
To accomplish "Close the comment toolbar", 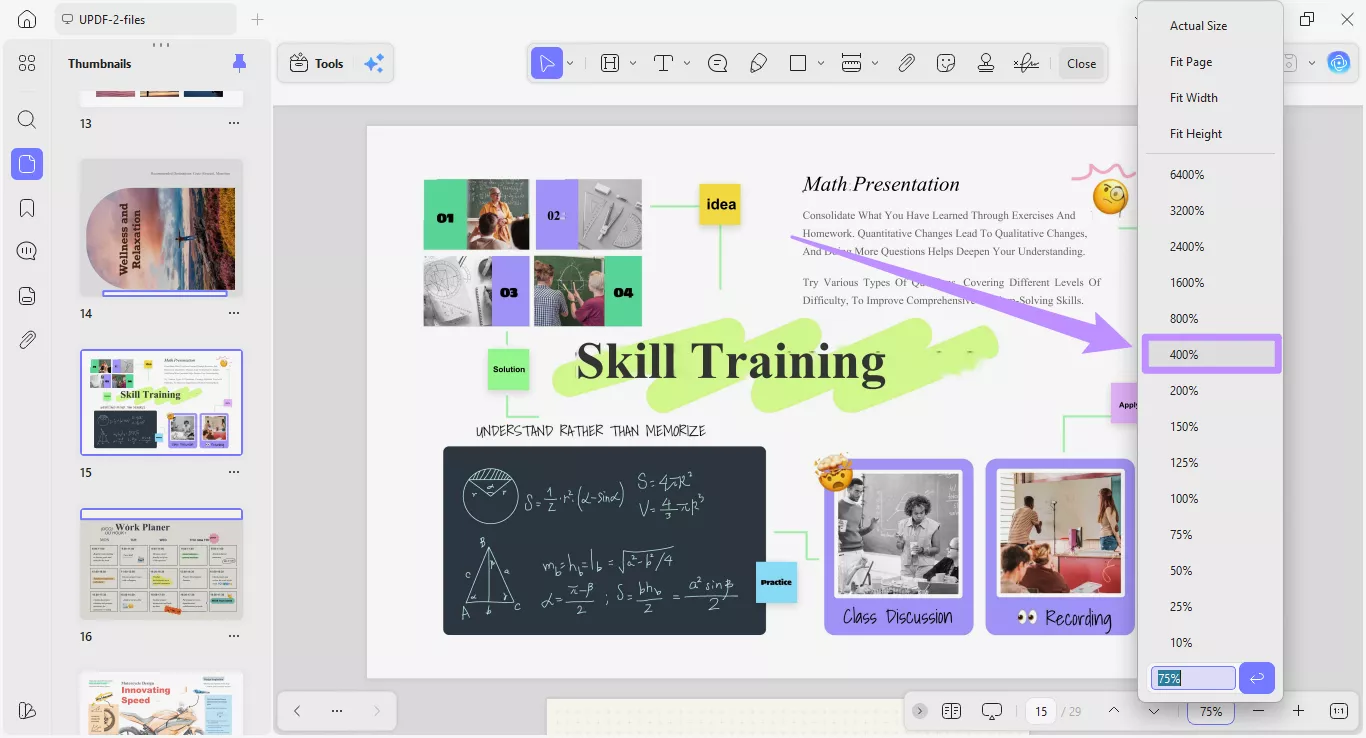I will point(1081,63).
